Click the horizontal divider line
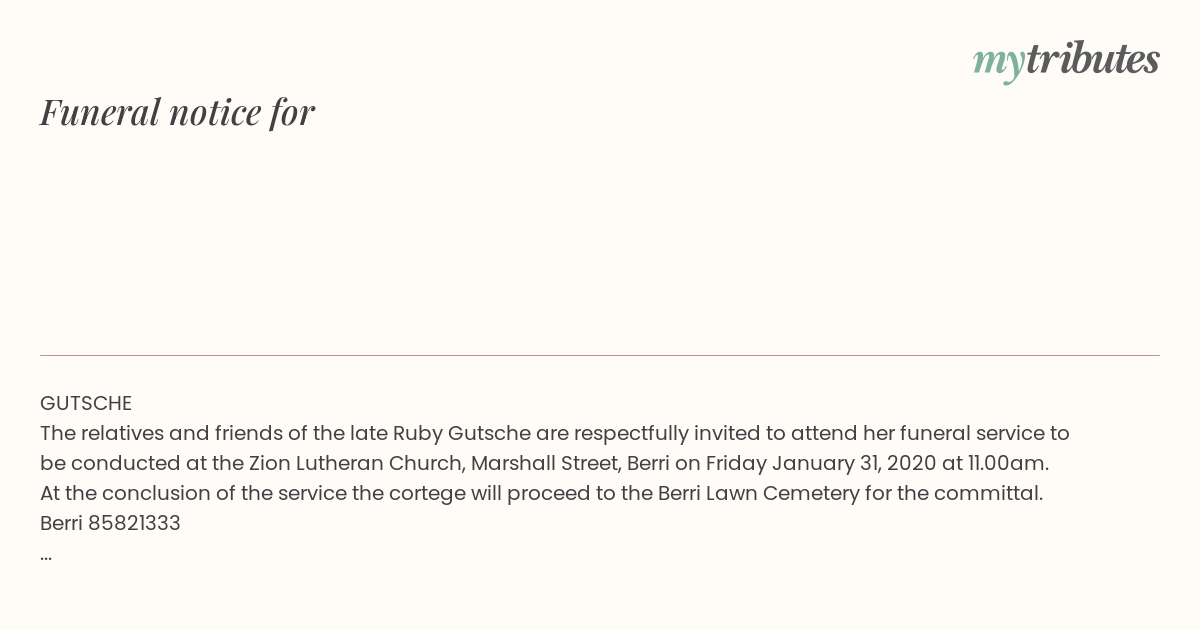 [x=600, y=355]
